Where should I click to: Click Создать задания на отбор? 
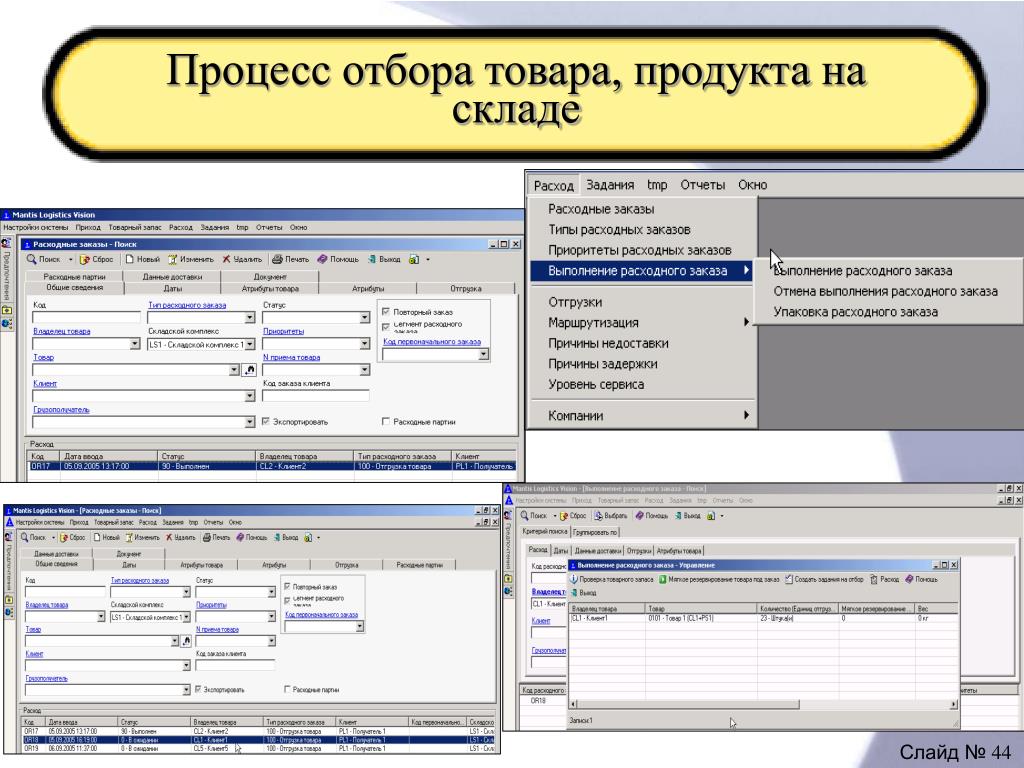coord(824,579)
